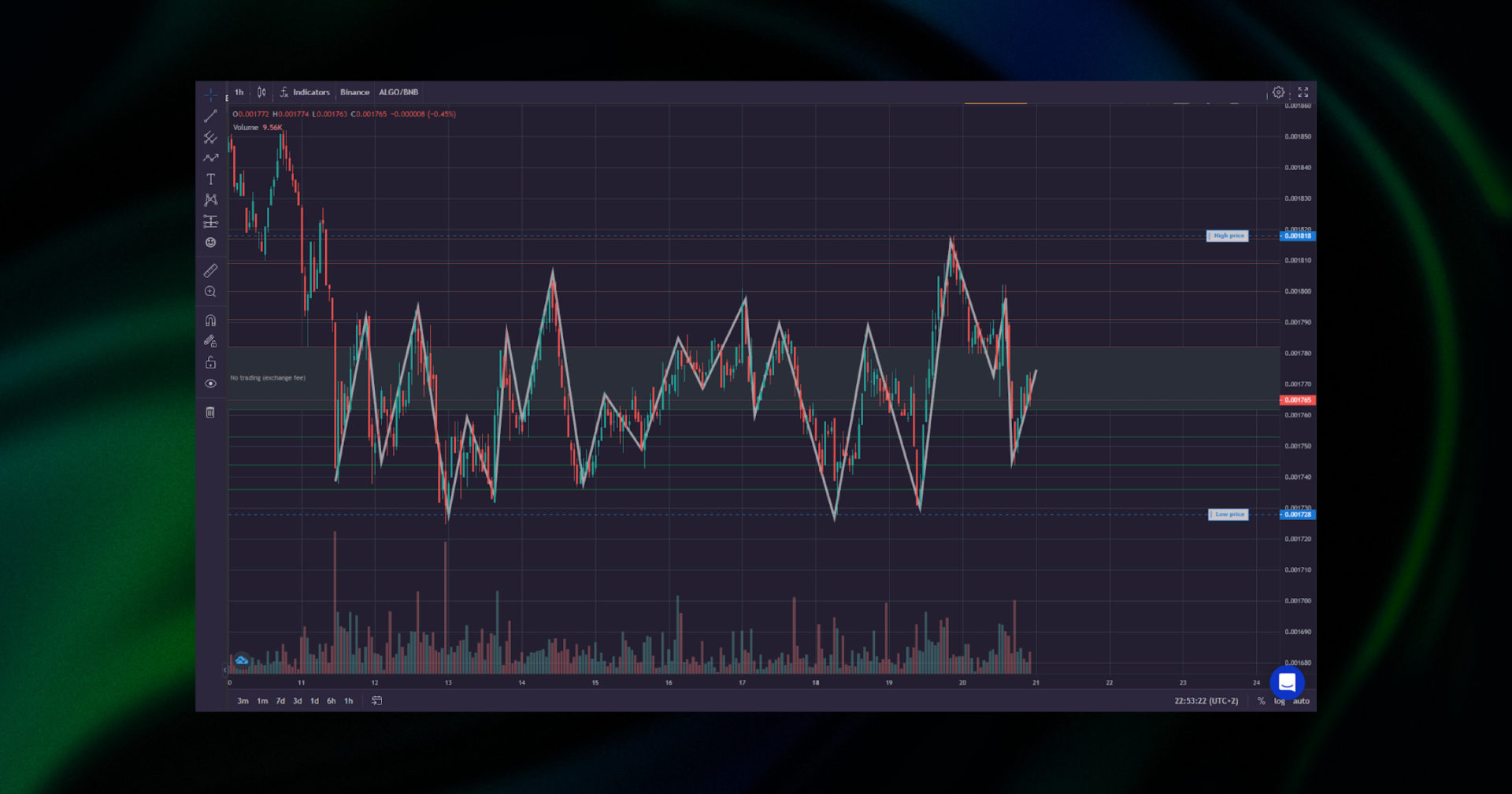Screen dimensions: 1512x794
Task: Activate the ruler measure tool
Action: coord(210,271)
